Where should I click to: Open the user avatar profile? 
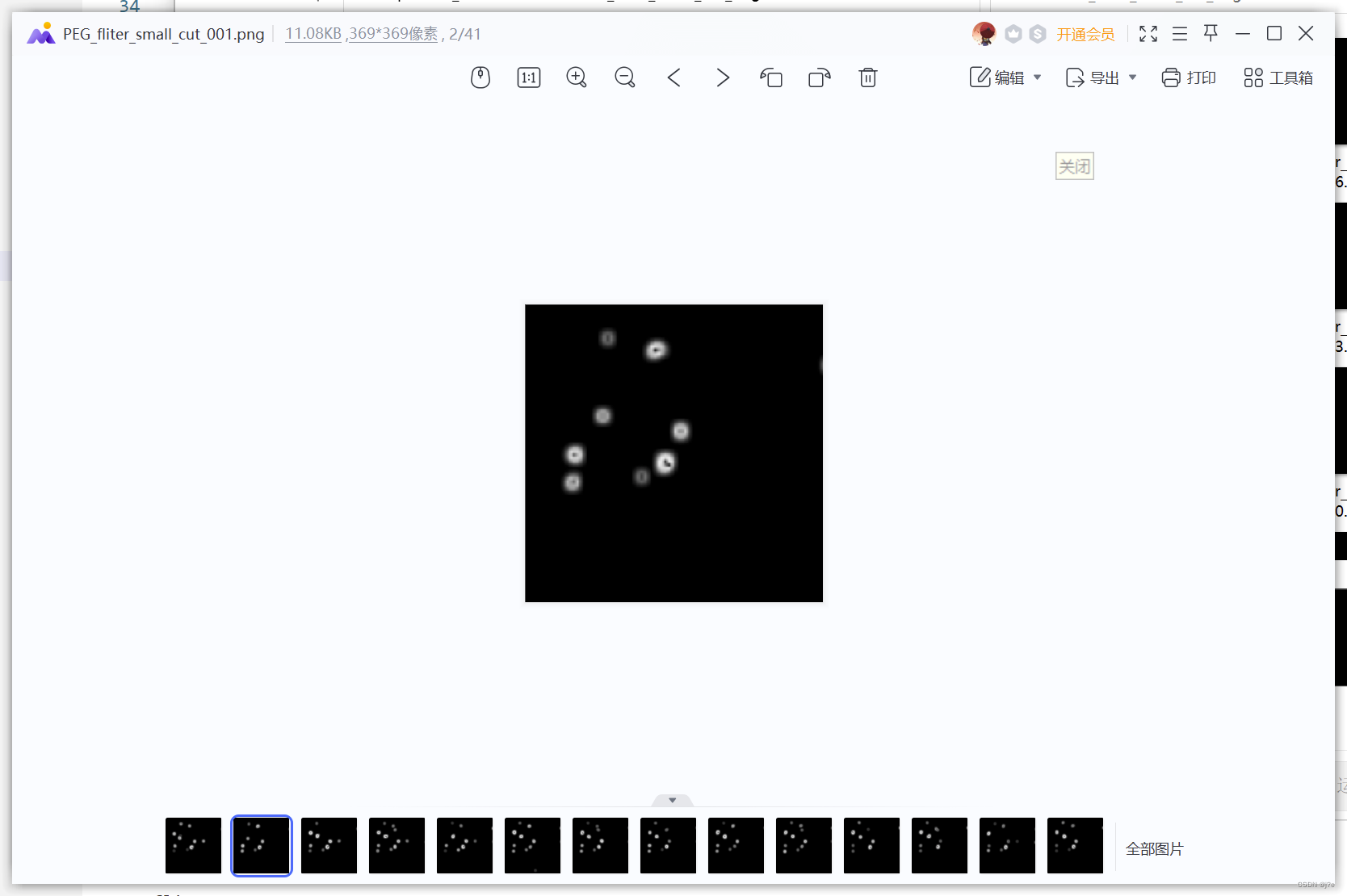coord(984,34)
